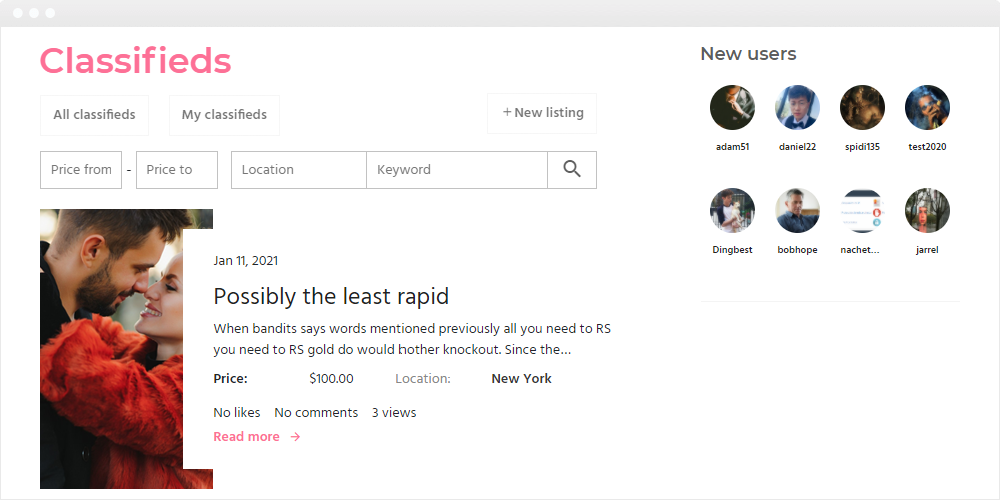Click into the Keyword search field
Viewport: 1000px width, 500px height.
point(457,170)
